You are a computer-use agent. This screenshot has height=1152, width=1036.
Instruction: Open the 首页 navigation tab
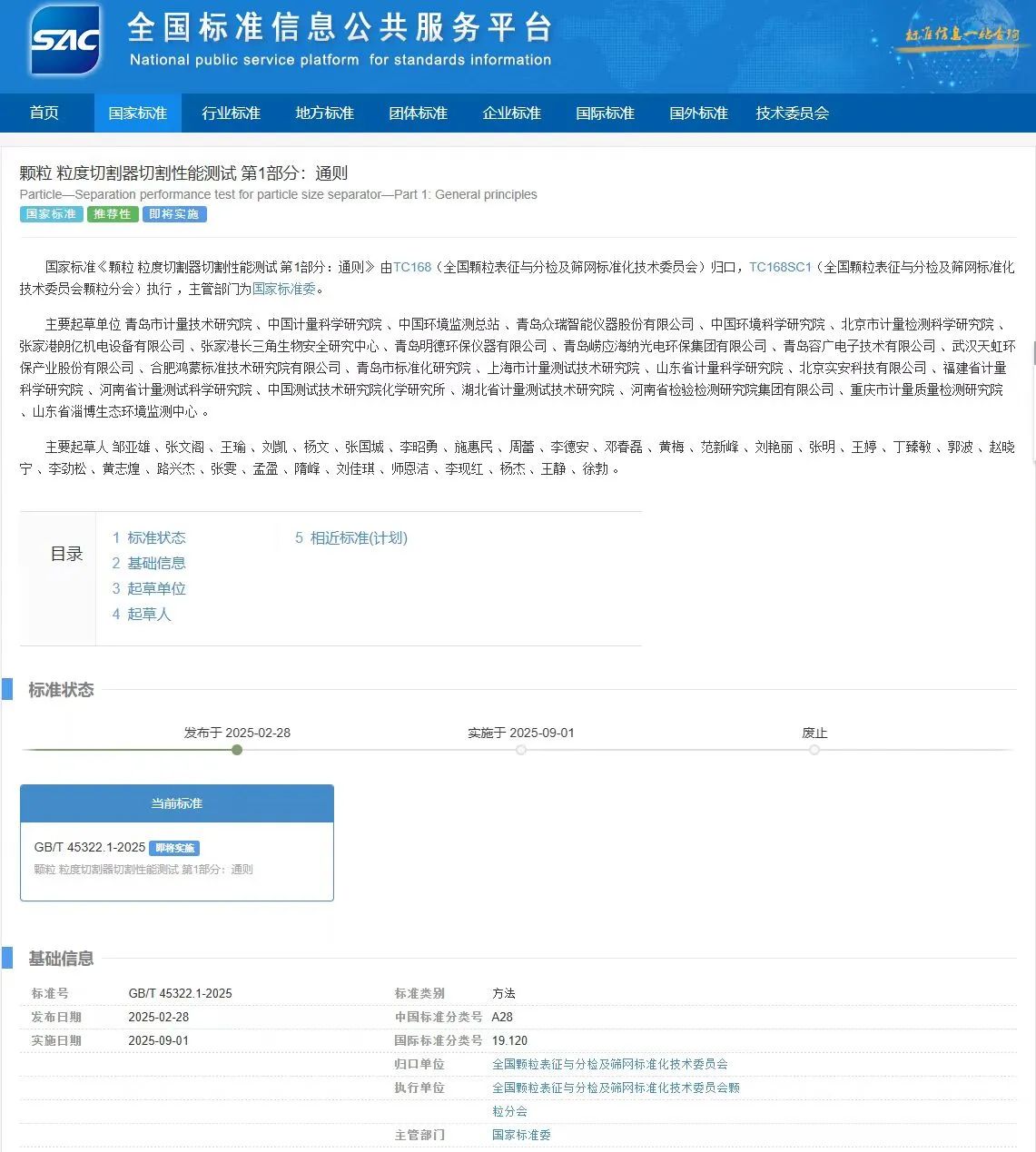click(44, 113)
